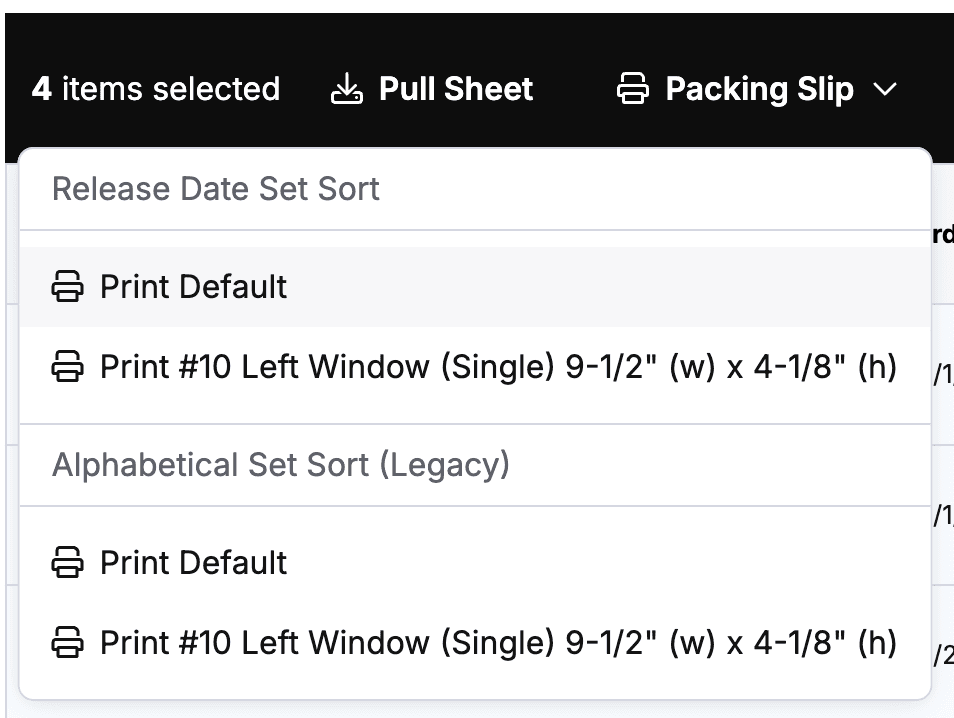The image size is (954, 718).
Task: Click the 9-1/2" (w) x 4-1/8" (h) size text in Release Date section
Action: 731,368
